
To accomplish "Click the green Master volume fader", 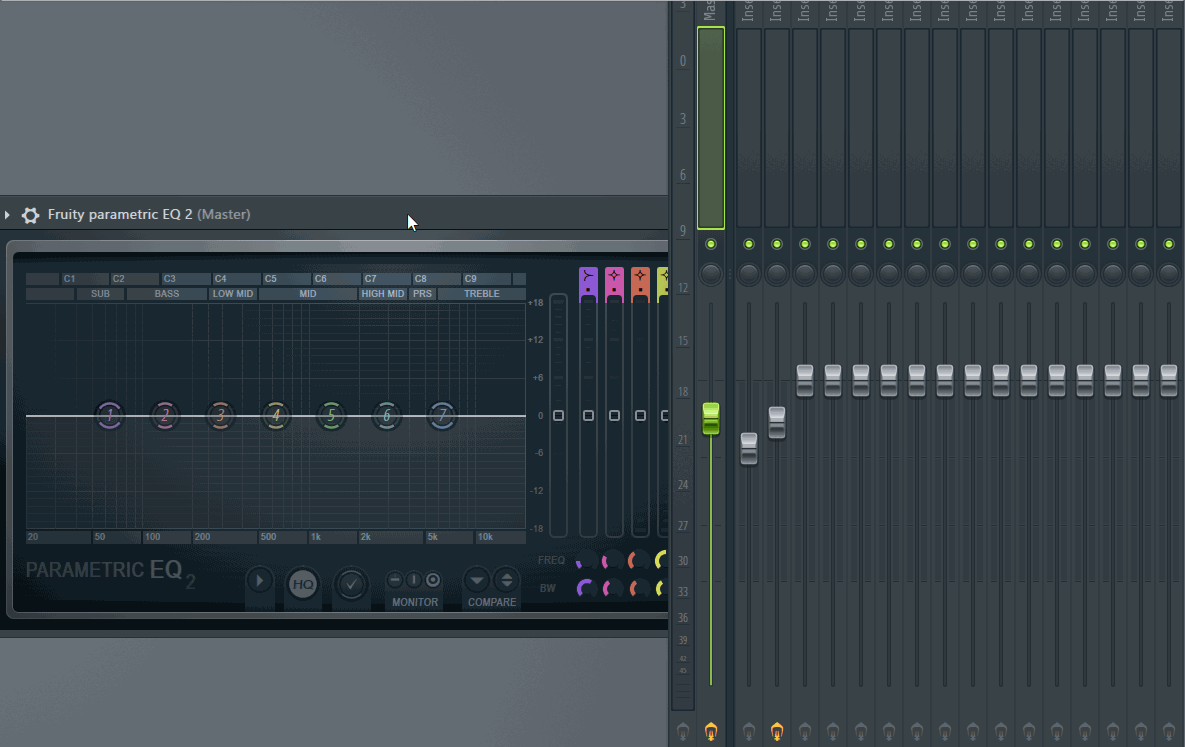I will 710,419.
